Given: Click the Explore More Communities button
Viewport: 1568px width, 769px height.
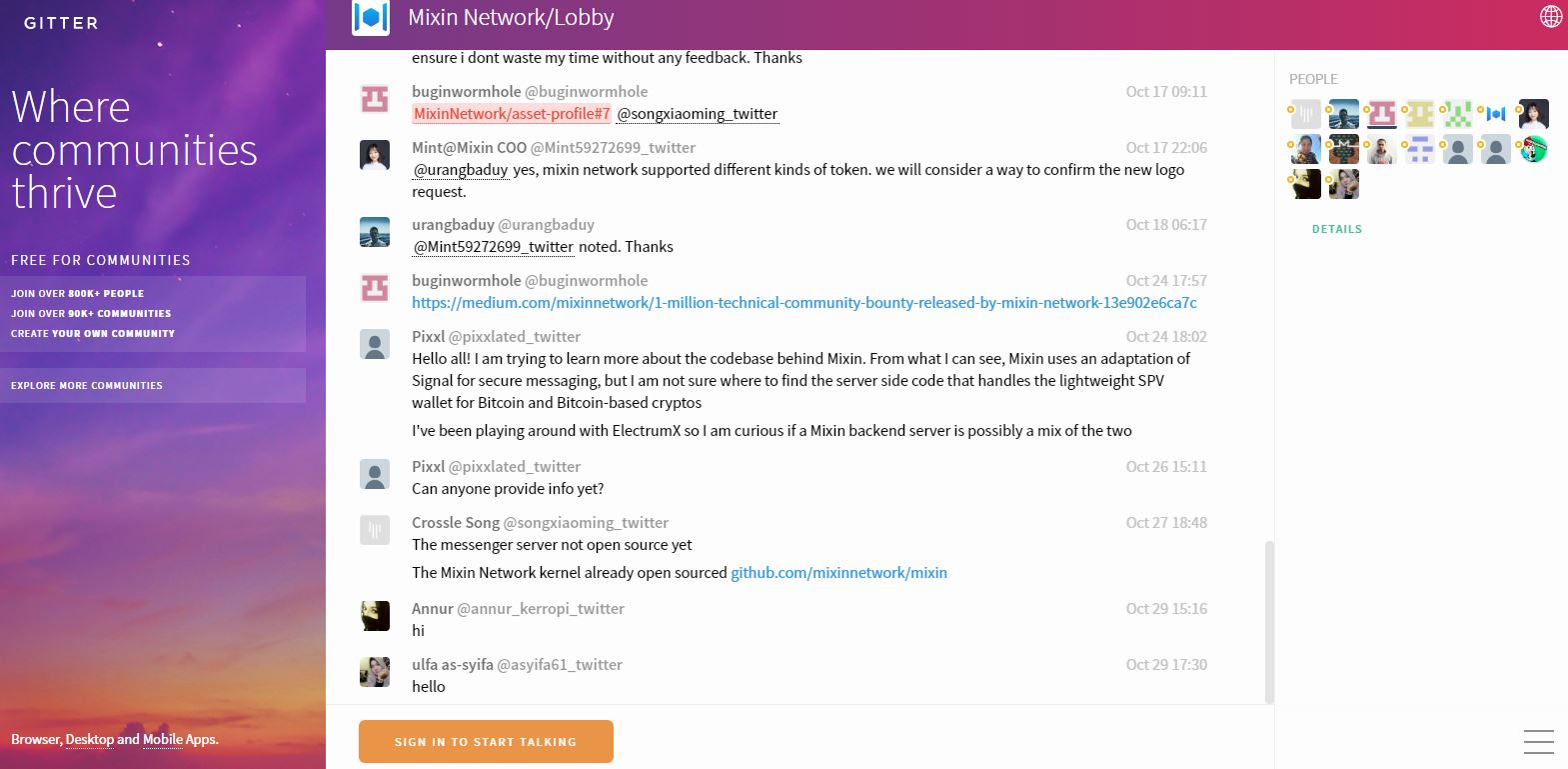Looking at the screenshot, I should click(153, 385).
